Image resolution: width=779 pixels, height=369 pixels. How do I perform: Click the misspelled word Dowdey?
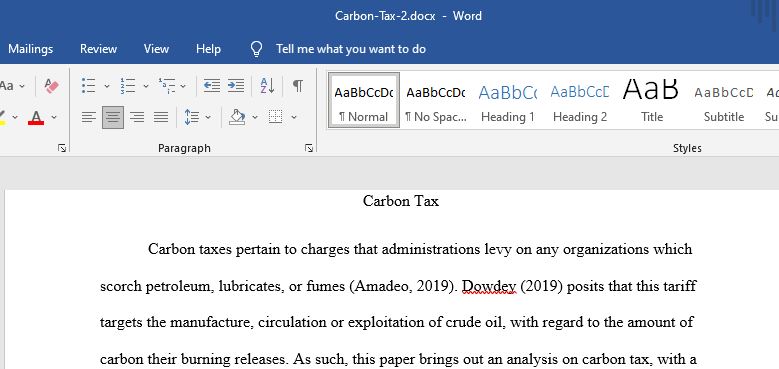pos(489,287)
